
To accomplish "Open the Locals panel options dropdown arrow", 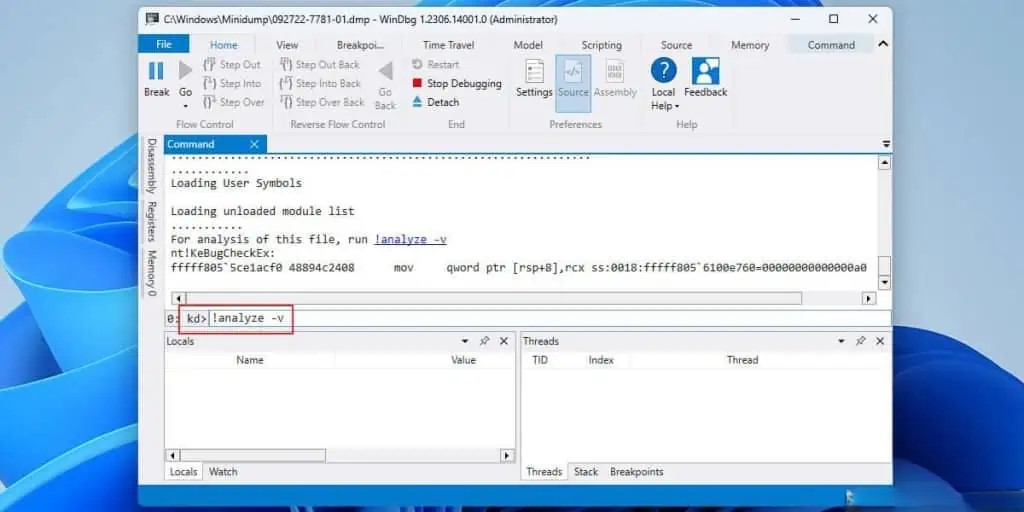I will pyautogui.click(x=466, y=341).
